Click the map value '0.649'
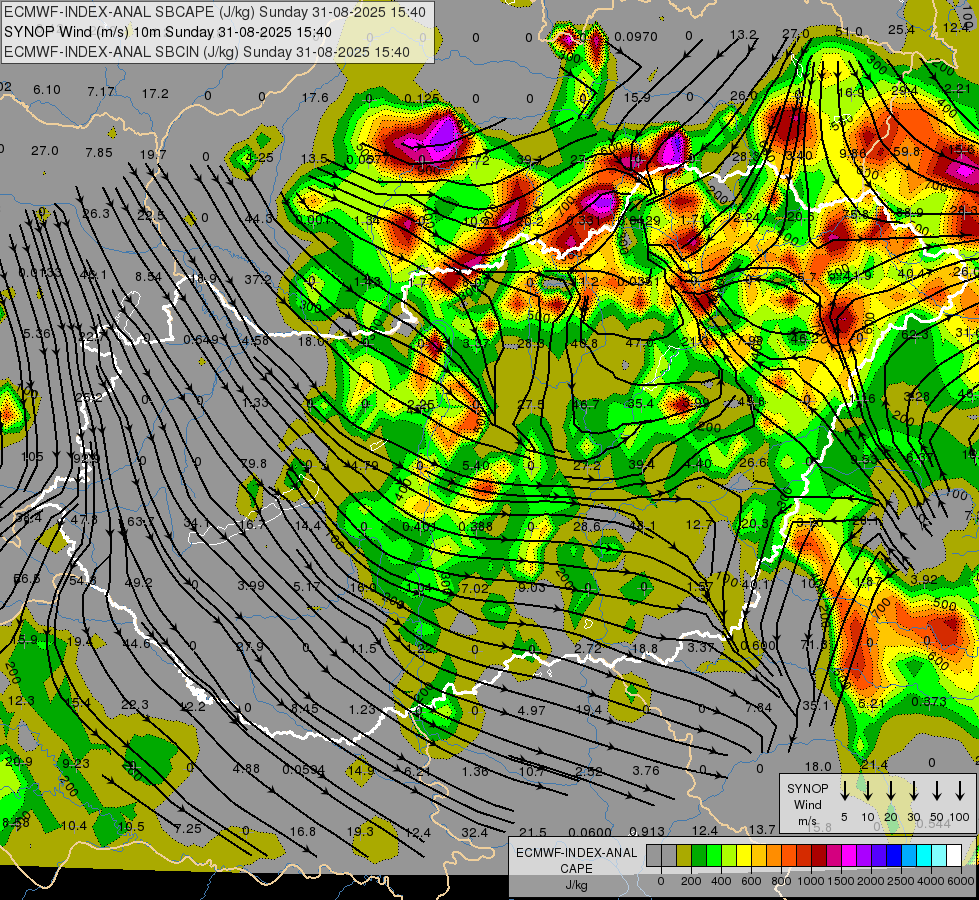The width and height of the screenshot is (979, 900). [x=201, y=340]
